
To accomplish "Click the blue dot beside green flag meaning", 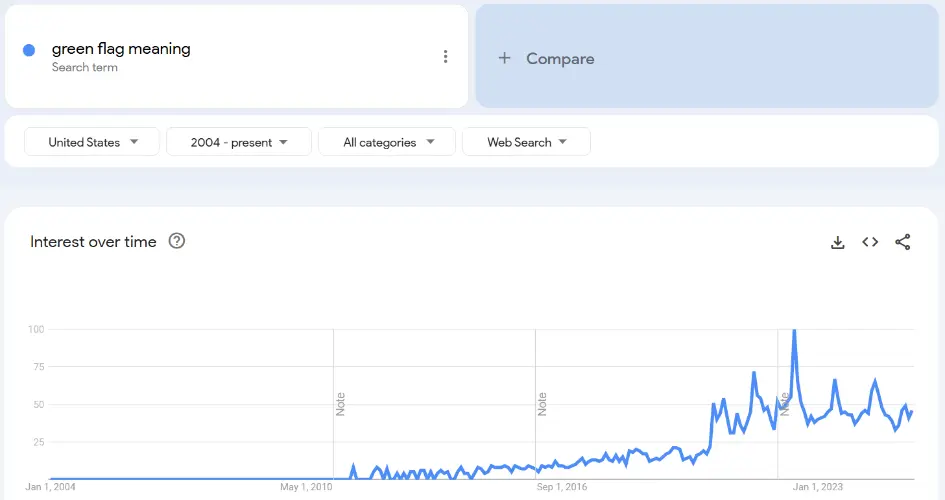I will pyautogui.click(x=29, y=50).
